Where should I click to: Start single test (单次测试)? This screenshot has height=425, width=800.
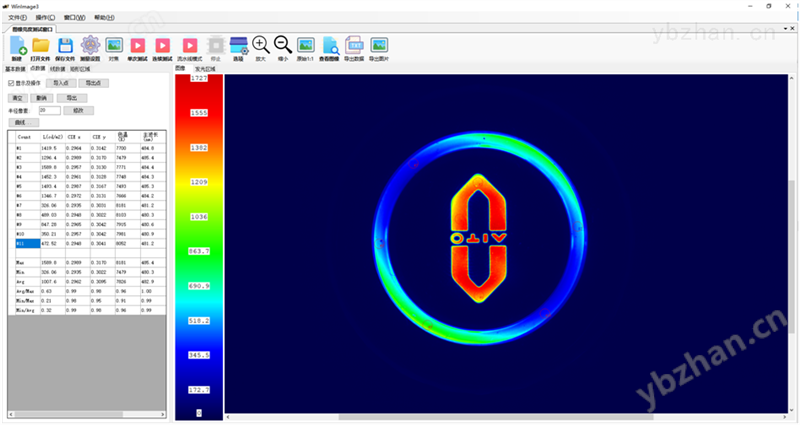click(x=137, y=45)
